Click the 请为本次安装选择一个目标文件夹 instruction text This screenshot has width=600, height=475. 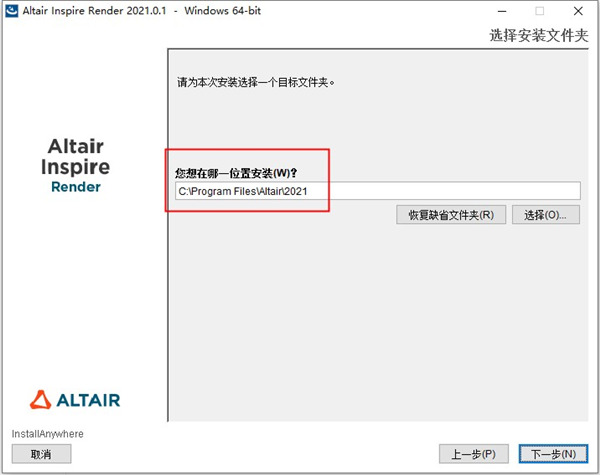(x=255, y=82)
